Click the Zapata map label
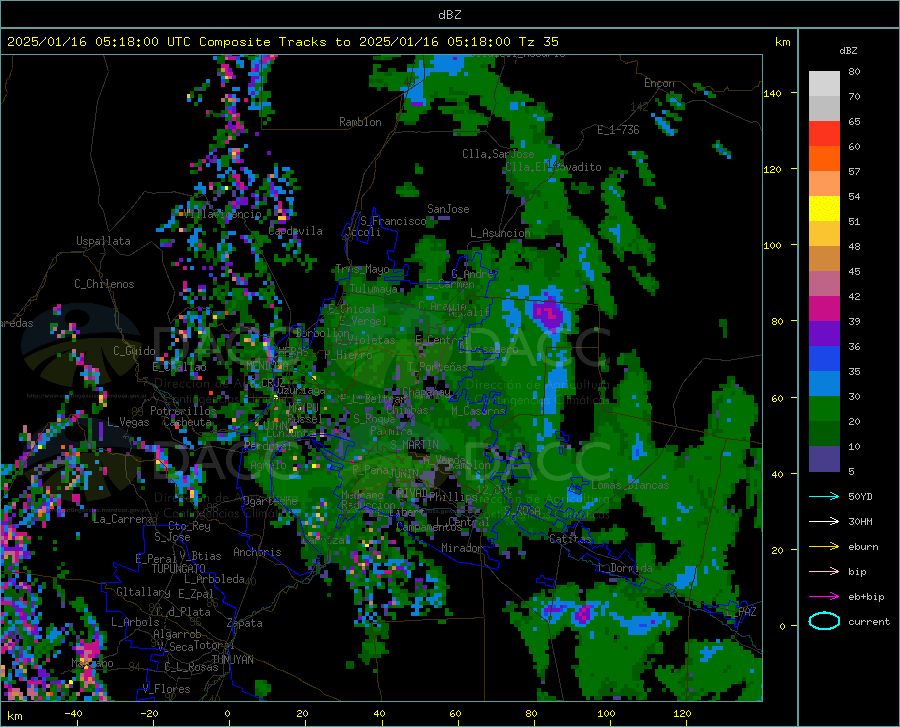Viewport: 900px width, 727px height. 245,623
